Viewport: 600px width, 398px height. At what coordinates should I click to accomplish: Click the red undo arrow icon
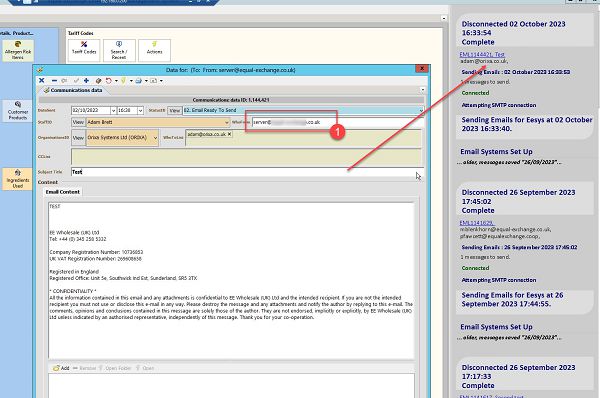tap(109, 80)
